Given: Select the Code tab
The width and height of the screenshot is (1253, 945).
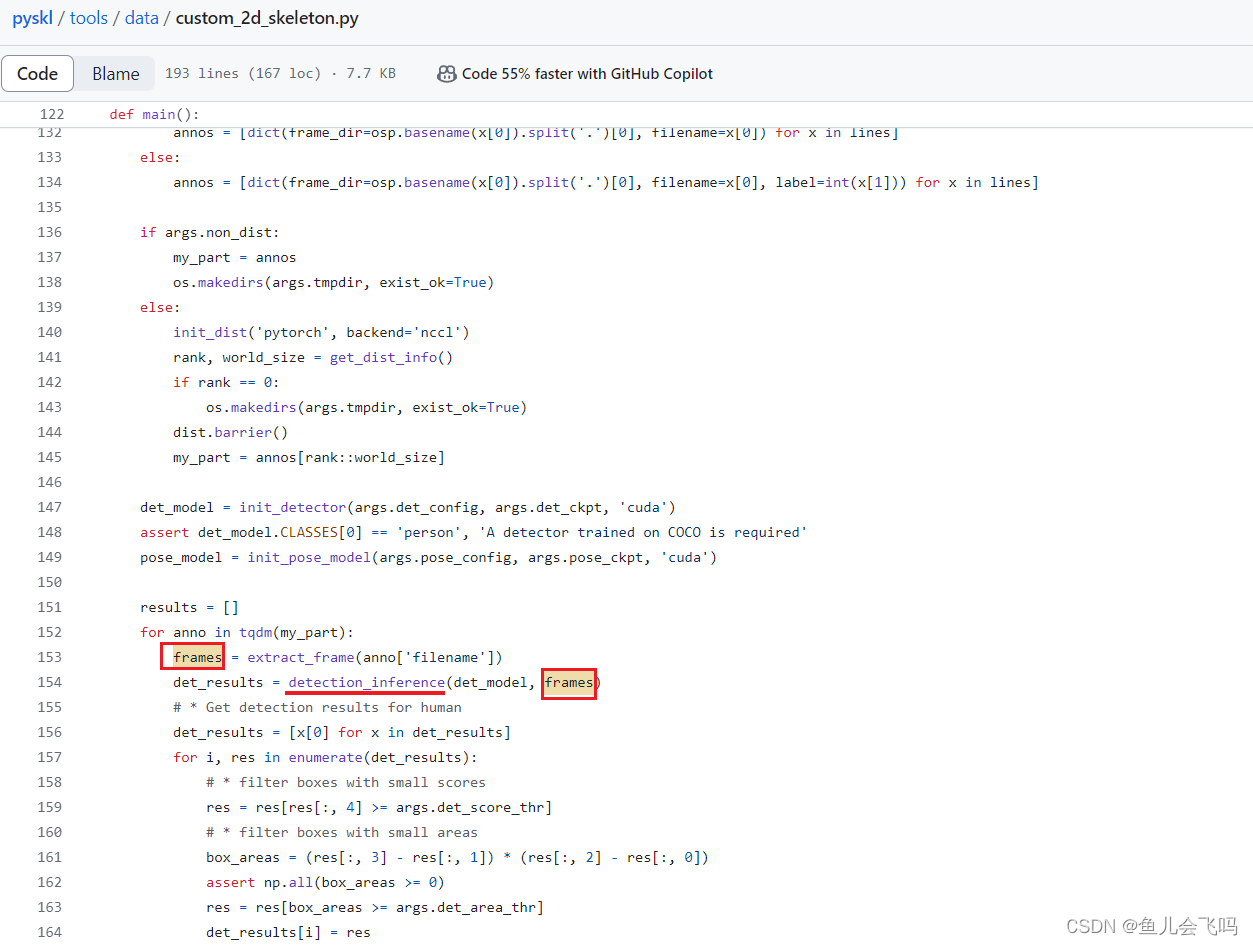Looking at the screenshot, I should click(37, 73).
